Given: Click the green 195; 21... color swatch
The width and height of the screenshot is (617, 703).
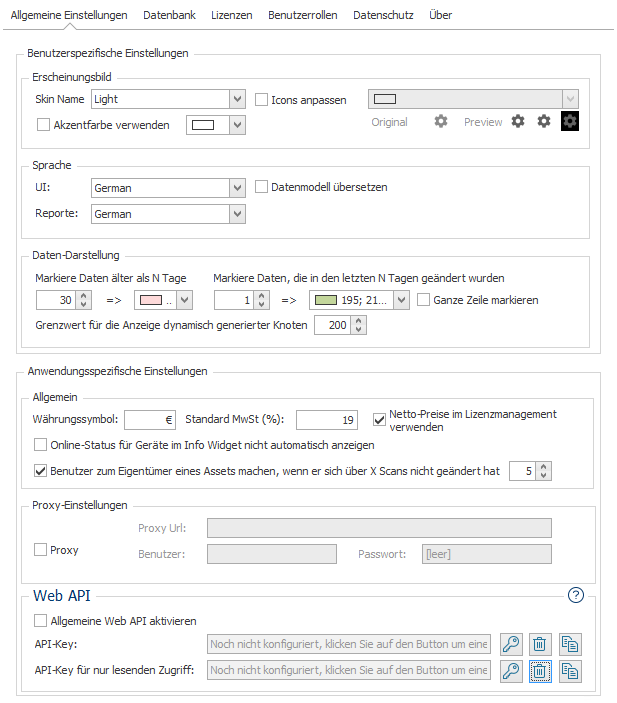Looking at the screenshot, I should click(326, 300).
